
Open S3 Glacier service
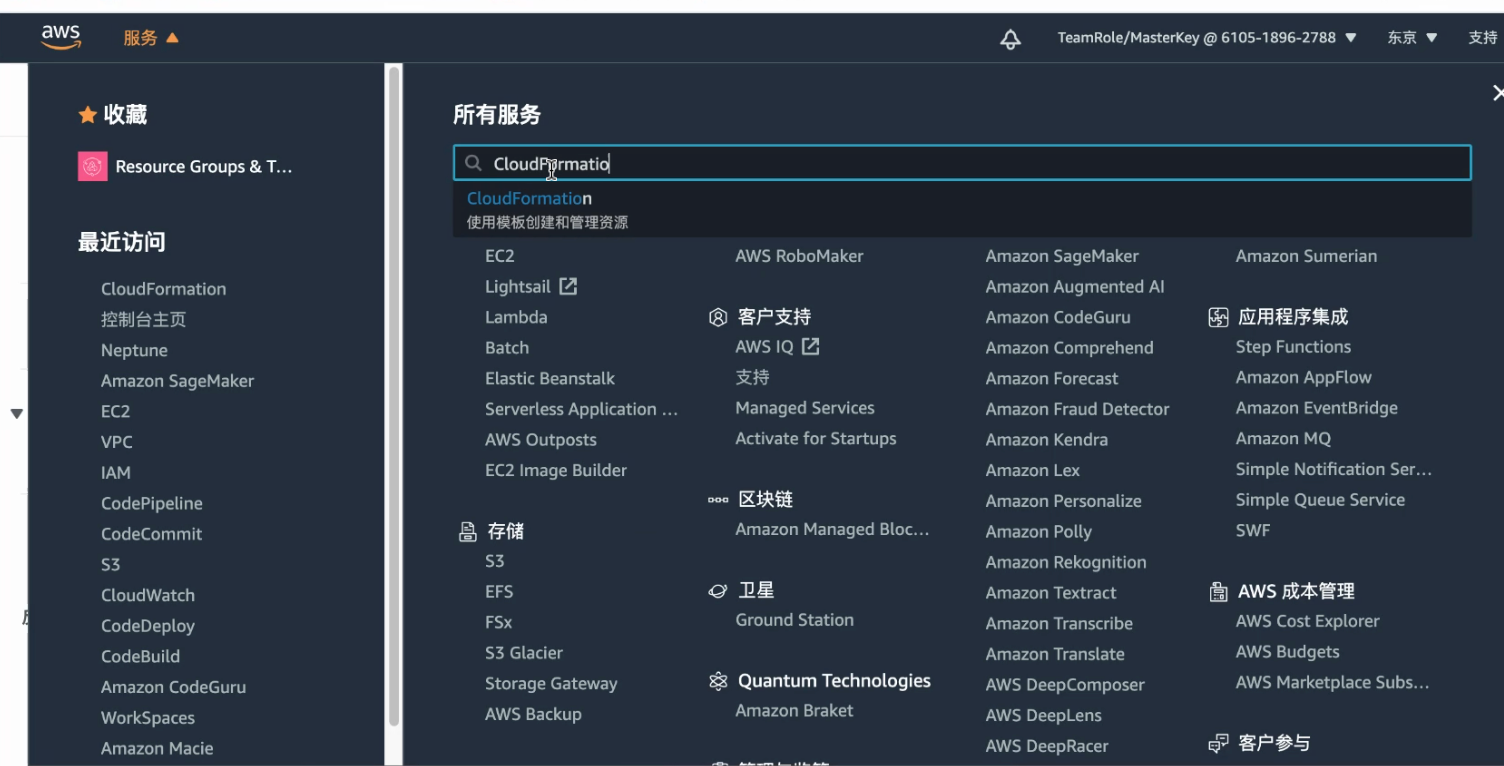pos(523,653)
